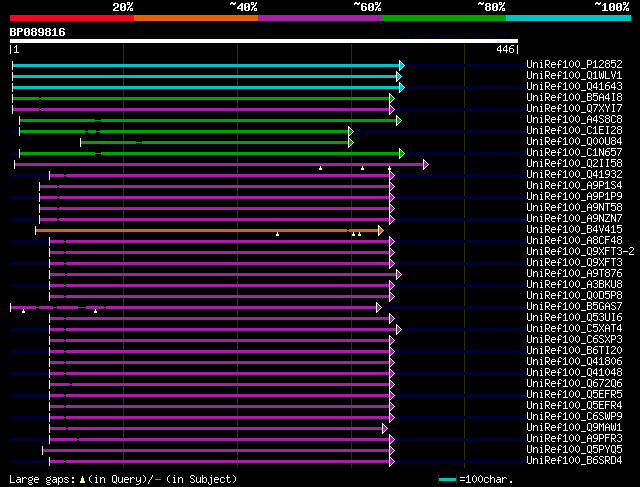Click the first yellow gap marker under B5GAS7
Image resolution: width=640 pixels, height=487 pixels.
pos(24,311)
